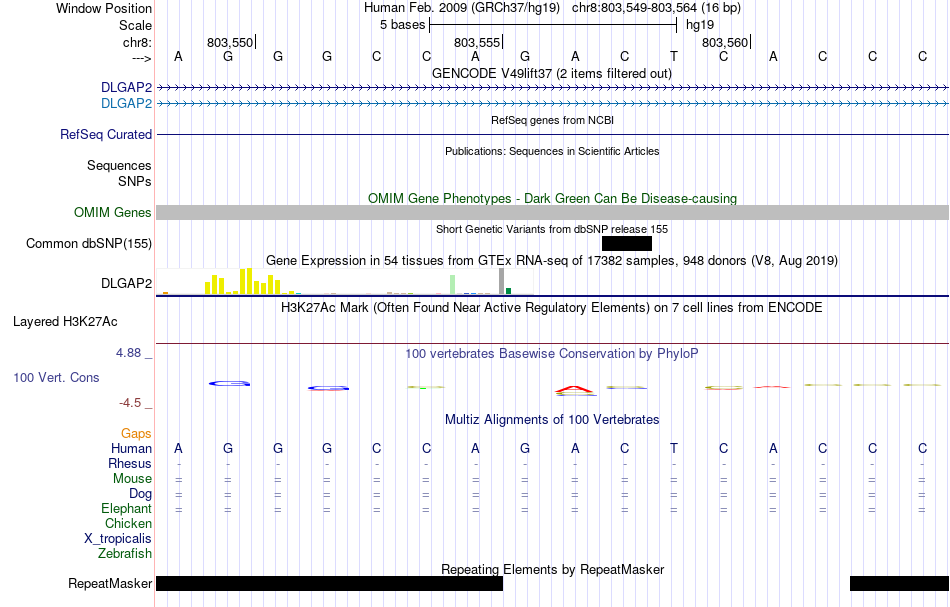Click the GENCODE V49lift37 track title
Image resolution: width=950 pixels, height=607 pixels.
(x=551, y=73)
